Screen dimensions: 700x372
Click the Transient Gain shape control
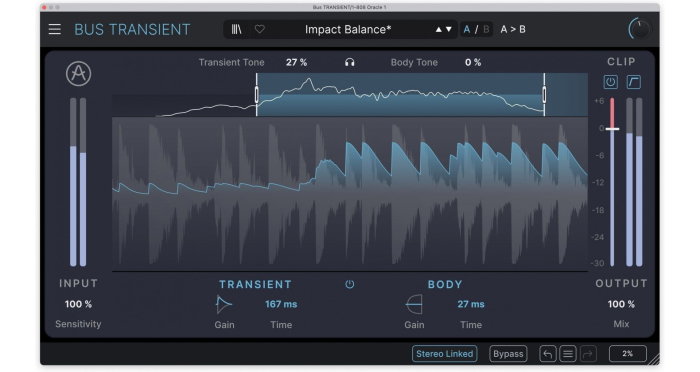pyautogui.click(x=224, y=305)
